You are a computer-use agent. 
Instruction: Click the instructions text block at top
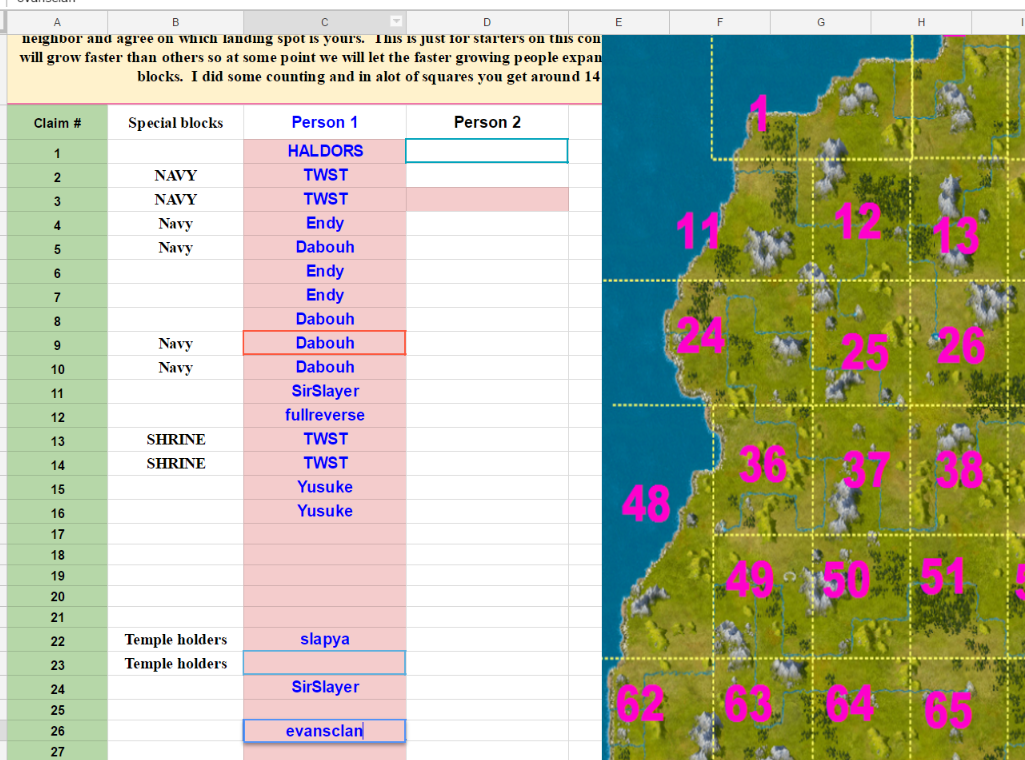305,68
